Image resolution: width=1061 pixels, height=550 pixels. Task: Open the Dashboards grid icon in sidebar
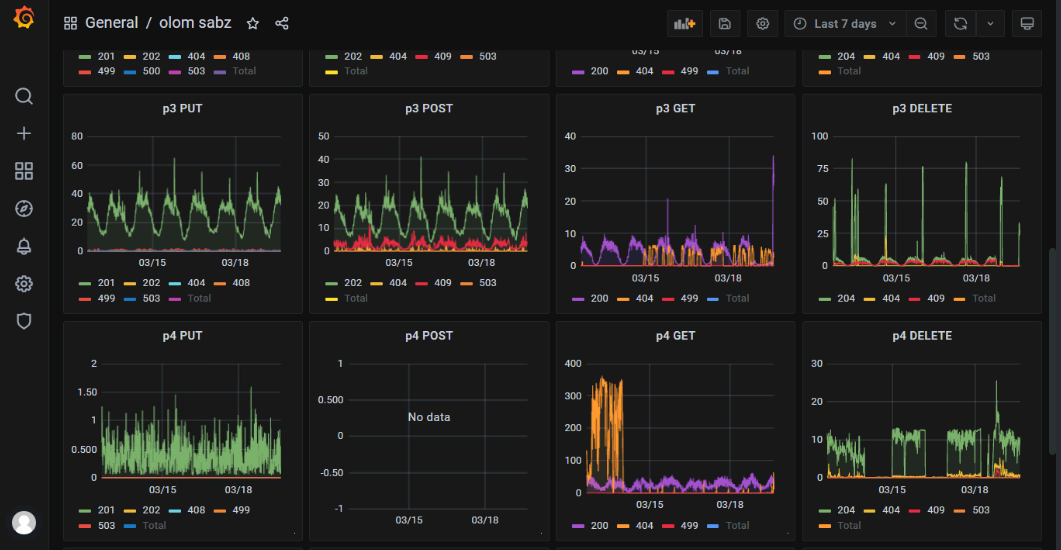24,171
